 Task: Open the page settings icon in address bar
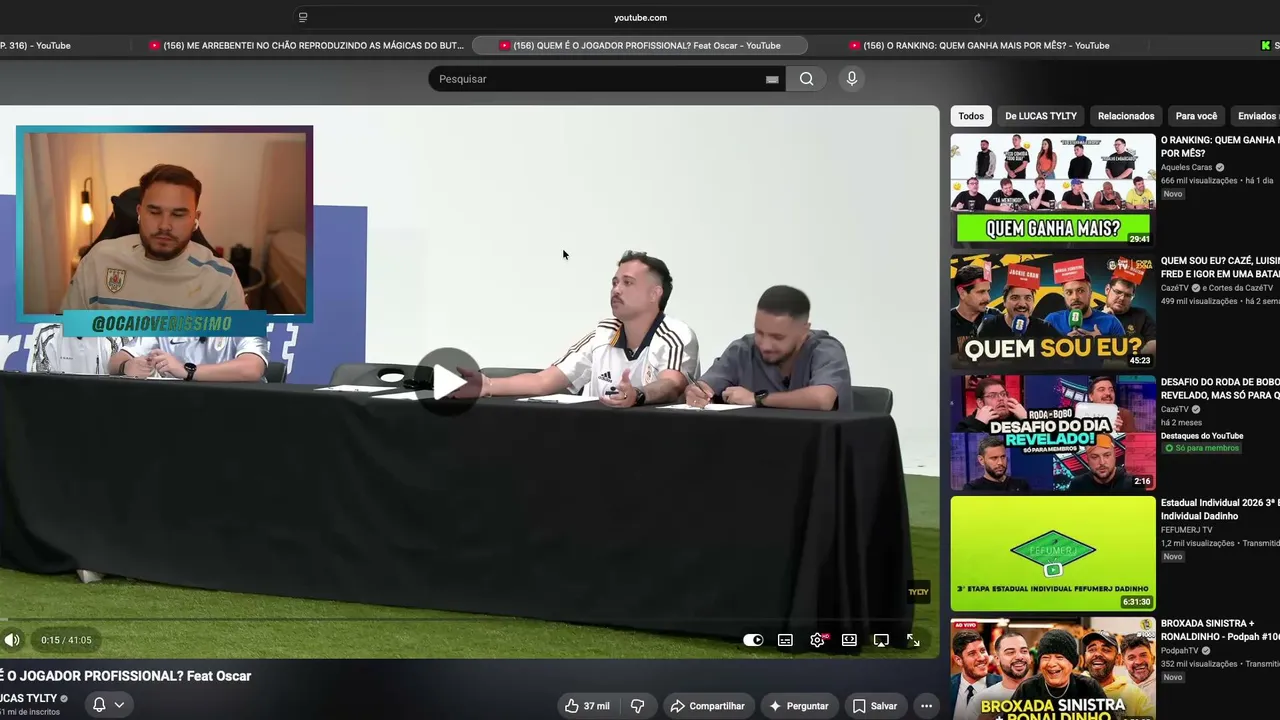coord(303,17)
